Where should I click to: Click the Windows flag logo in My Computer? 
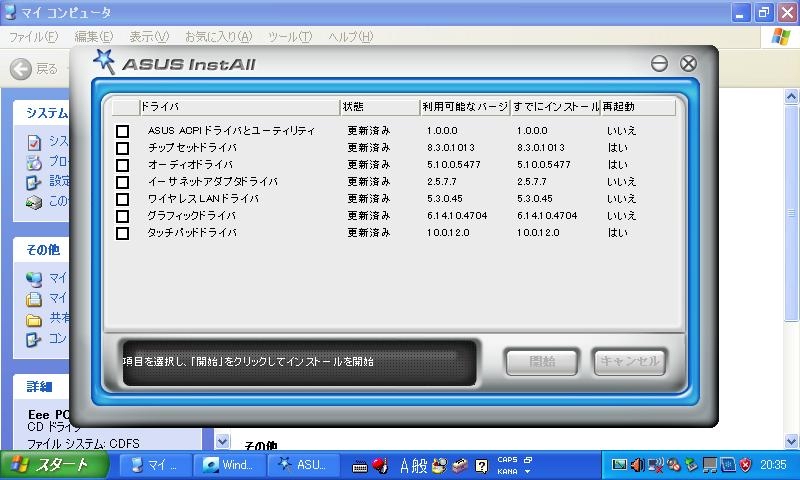click(x=781, y=37)
